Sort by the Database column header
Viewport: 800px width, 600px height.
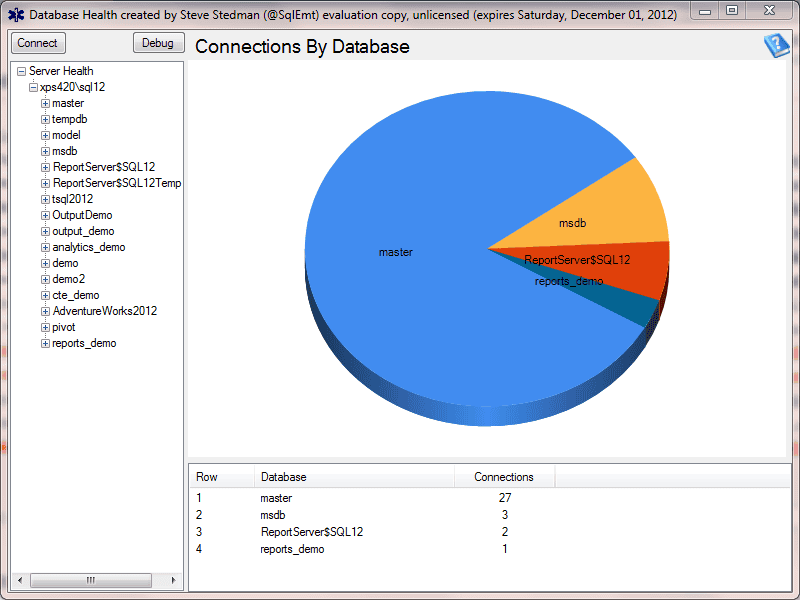[x=354, y=477]
